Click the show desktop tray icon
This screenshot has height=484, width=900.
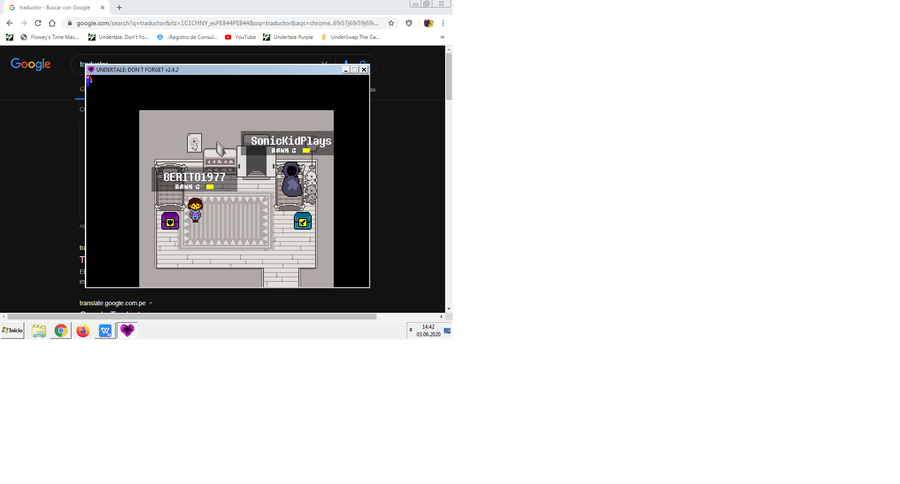tap(447, 331)
